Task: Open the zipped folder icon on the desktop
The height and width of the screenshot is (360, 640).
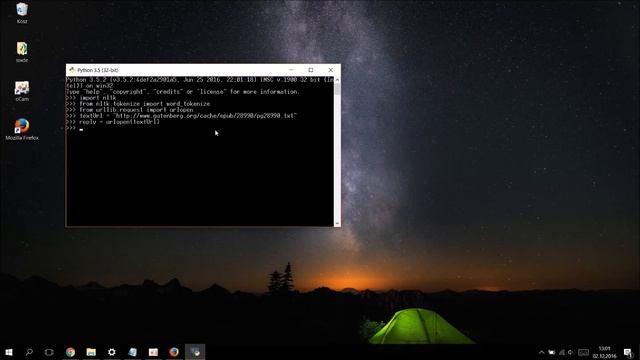Action: pos(22,52)
